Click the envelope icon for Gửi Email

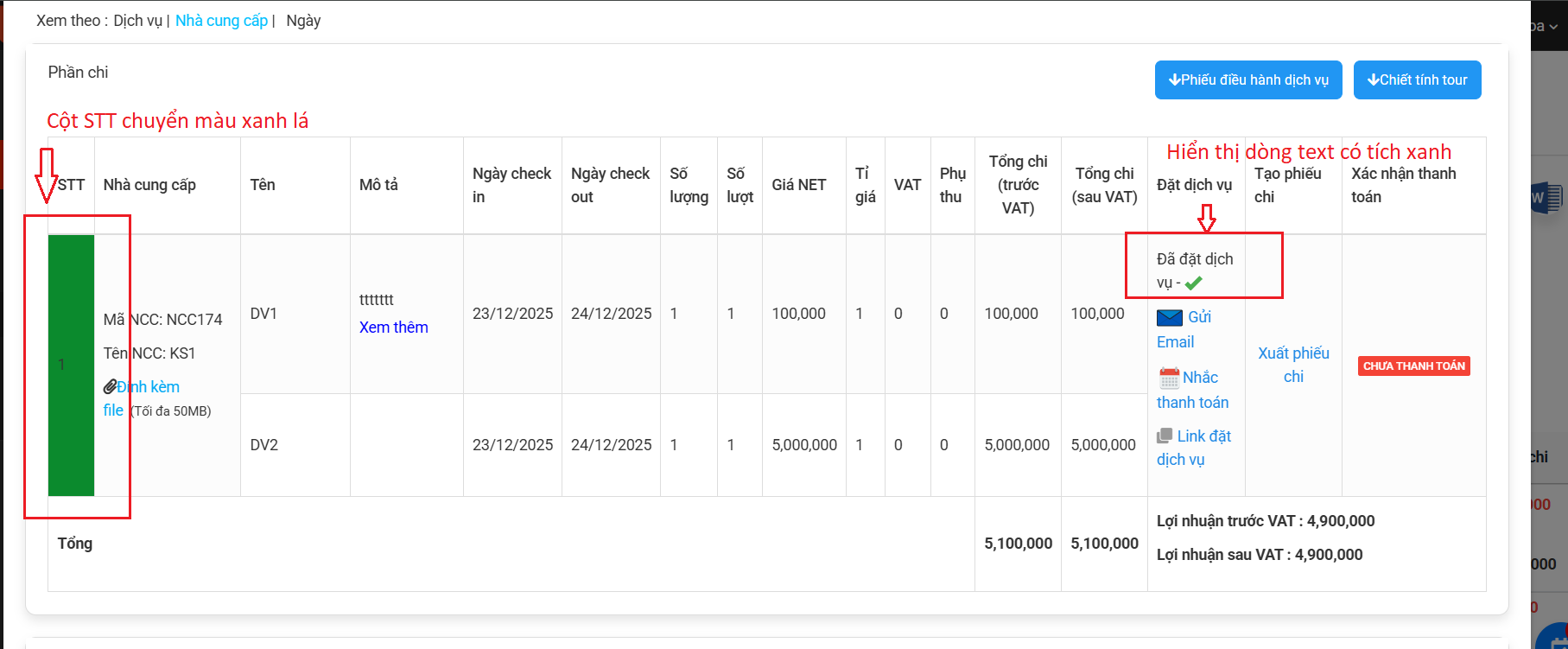pos(1169,317)
